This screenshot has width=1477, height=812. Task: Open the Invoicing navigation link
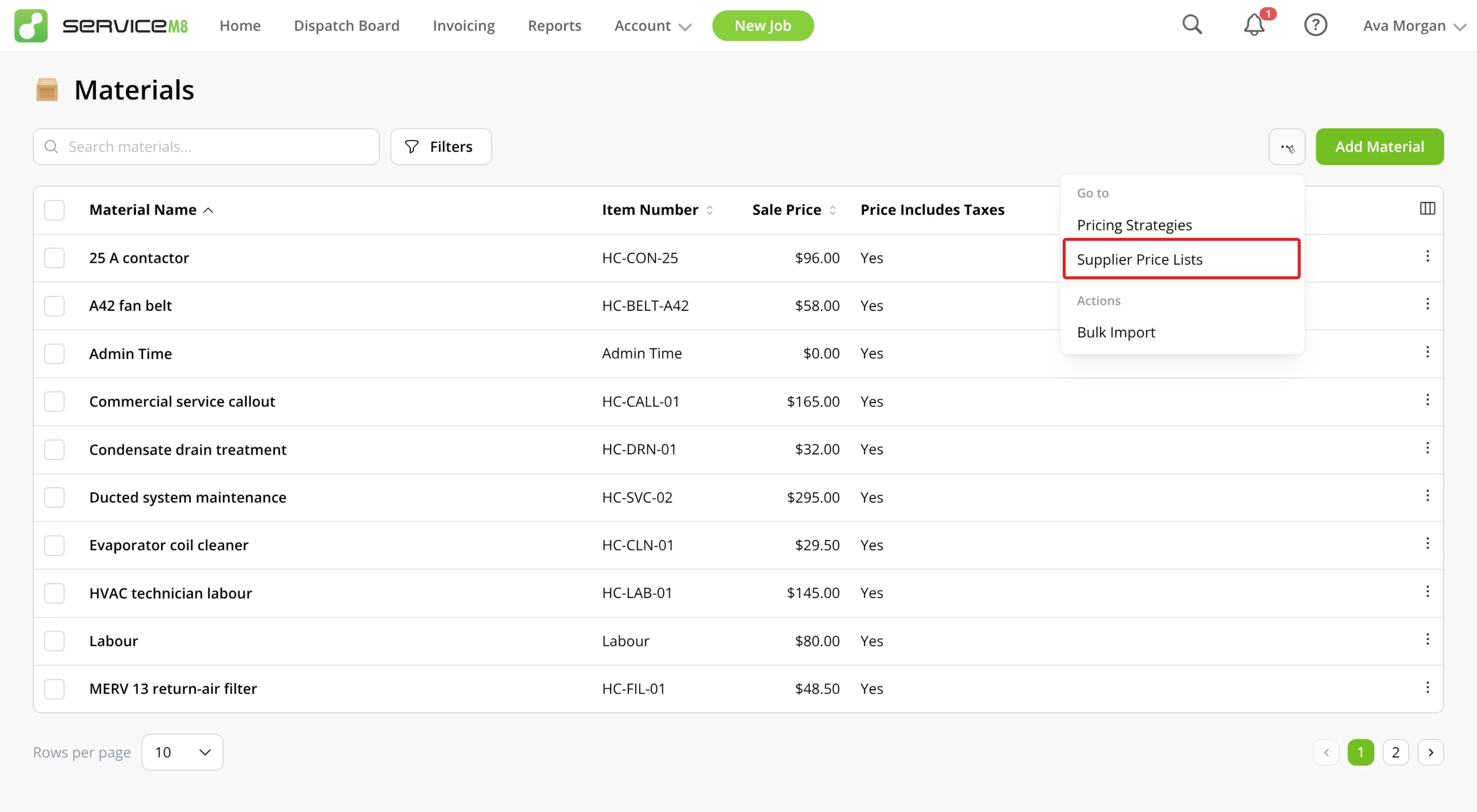(463, 26)
